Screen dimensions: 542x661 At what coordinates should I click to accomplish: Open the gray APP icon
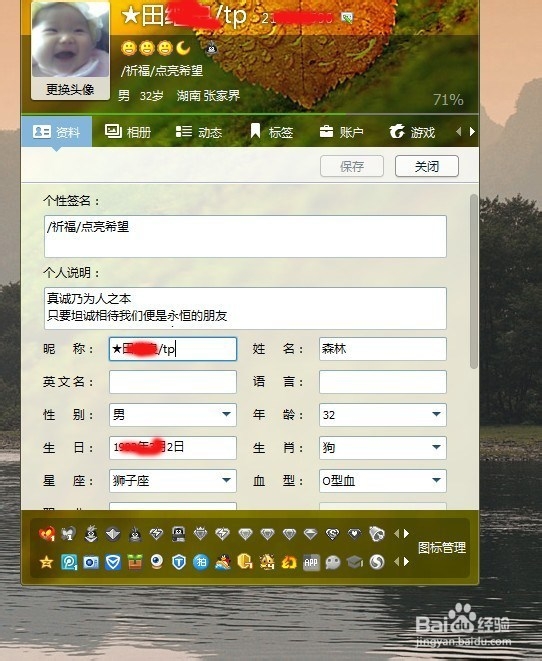(x=311, y=562)
